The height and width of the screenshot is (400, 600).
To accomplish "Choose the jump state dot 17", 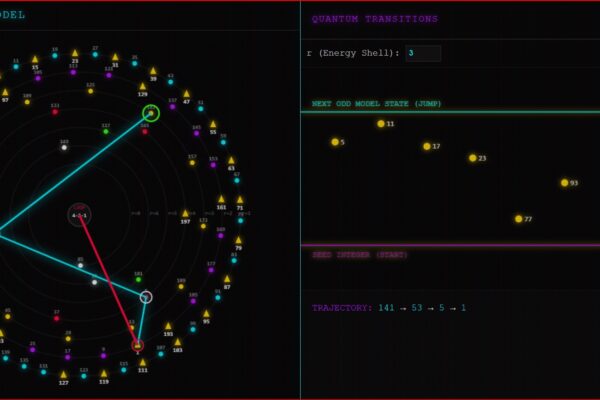I will click(427, 146).
